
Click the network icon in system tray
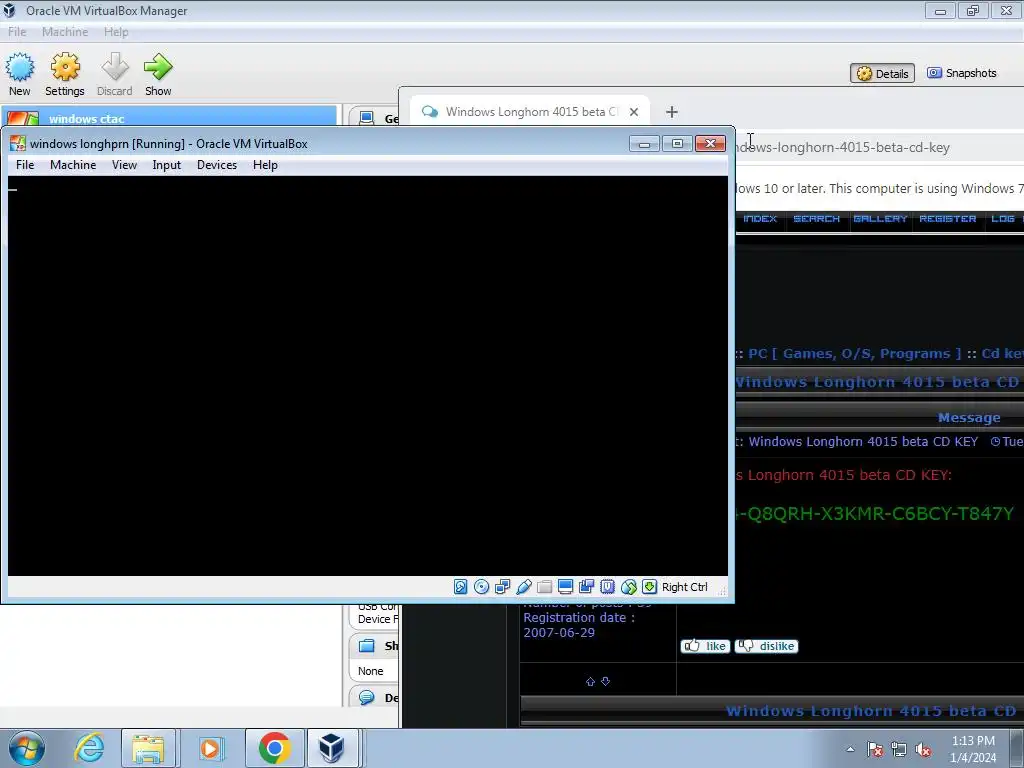899,749
